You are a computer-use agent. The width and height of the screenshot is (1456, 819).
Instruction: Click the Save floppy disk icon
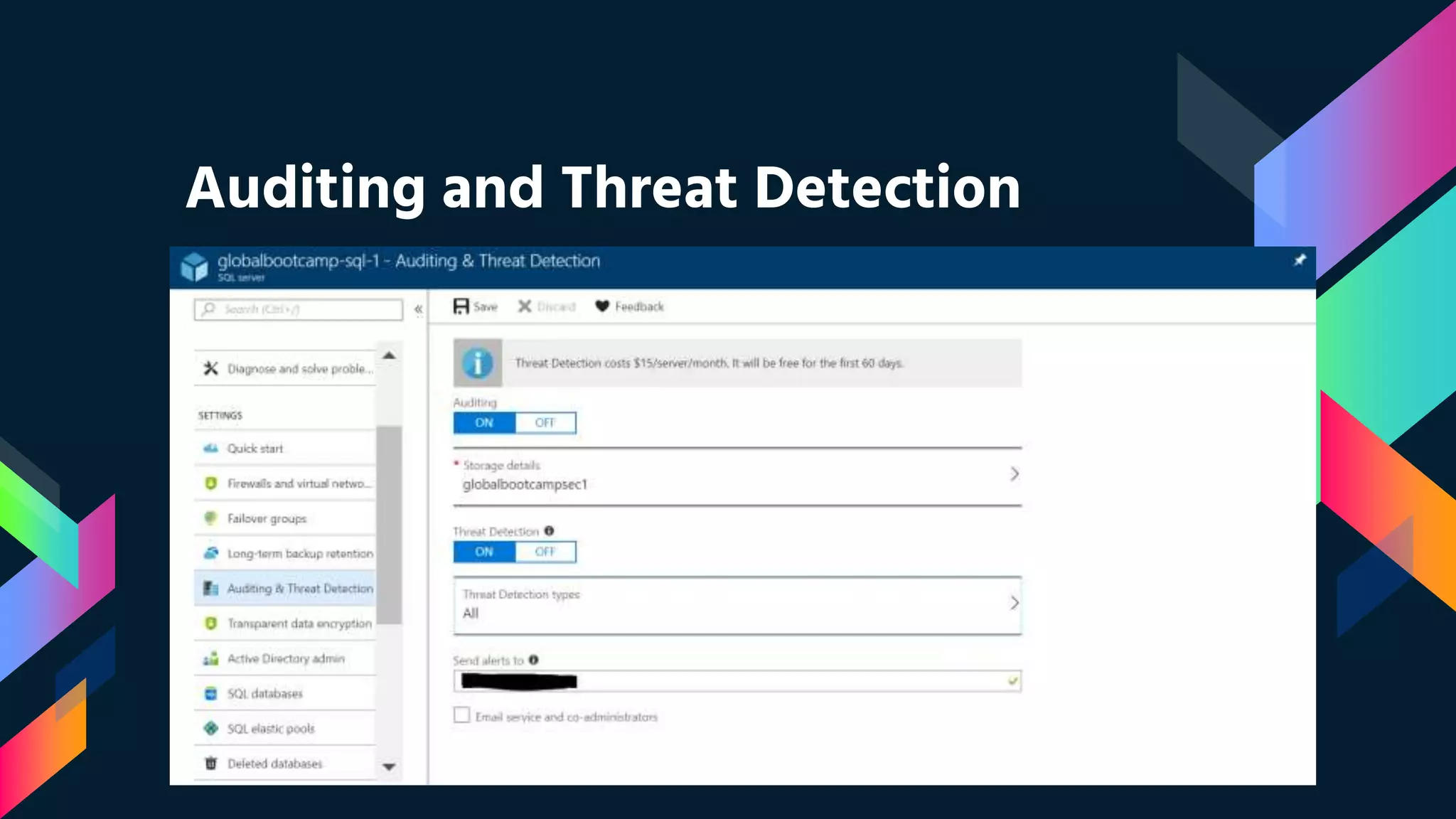click(x=461, y=306)
